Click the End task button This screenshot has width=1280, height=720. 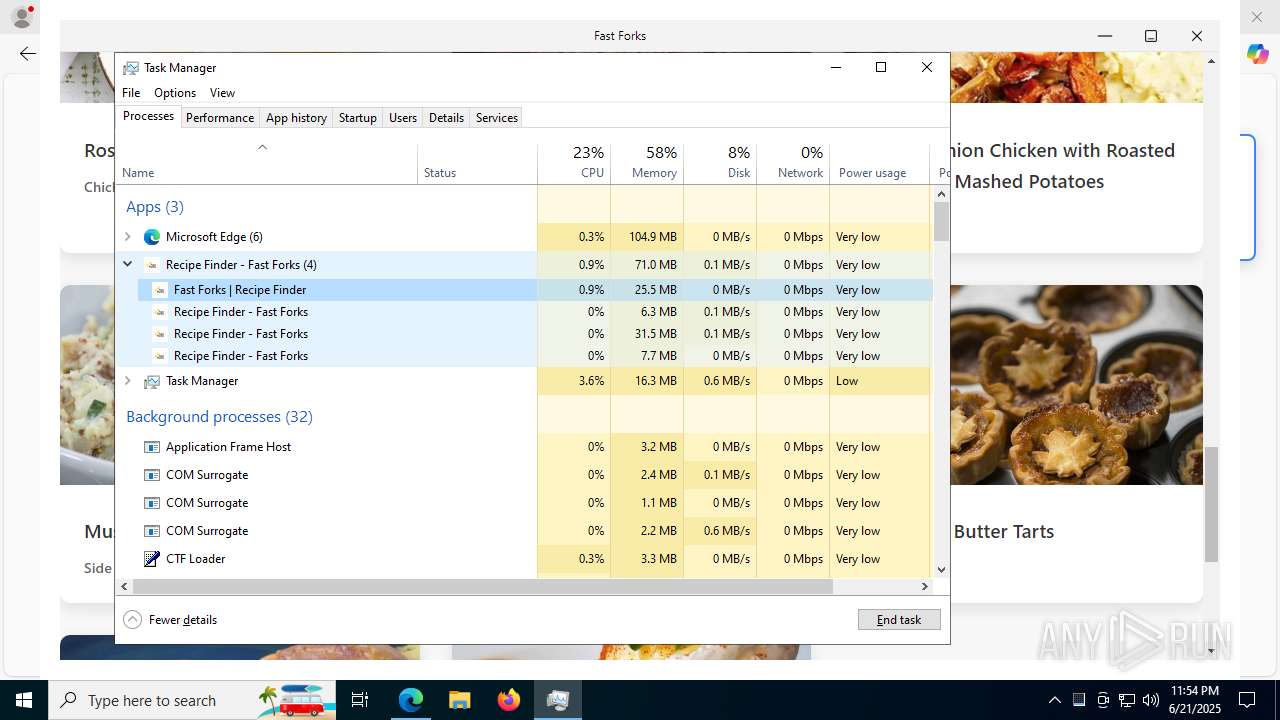pos(899,620)
